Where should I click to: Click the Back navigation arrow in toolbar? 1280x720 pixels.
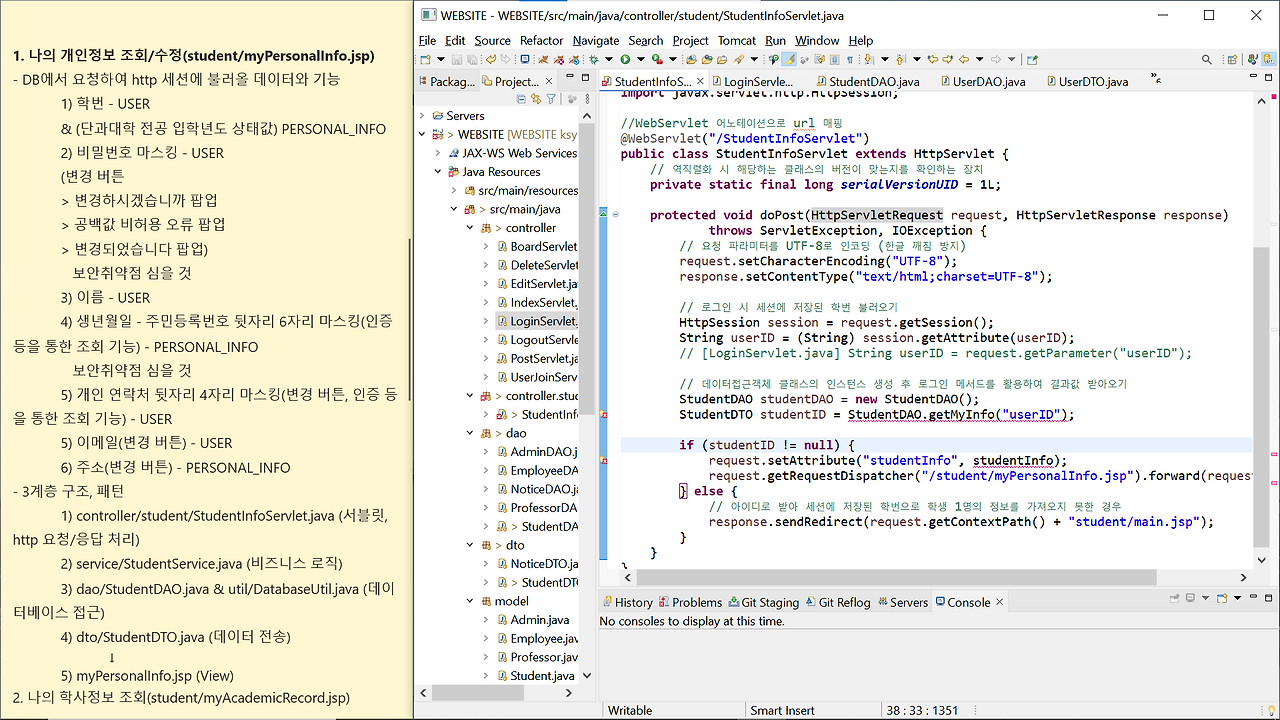[x=964, y=60]
